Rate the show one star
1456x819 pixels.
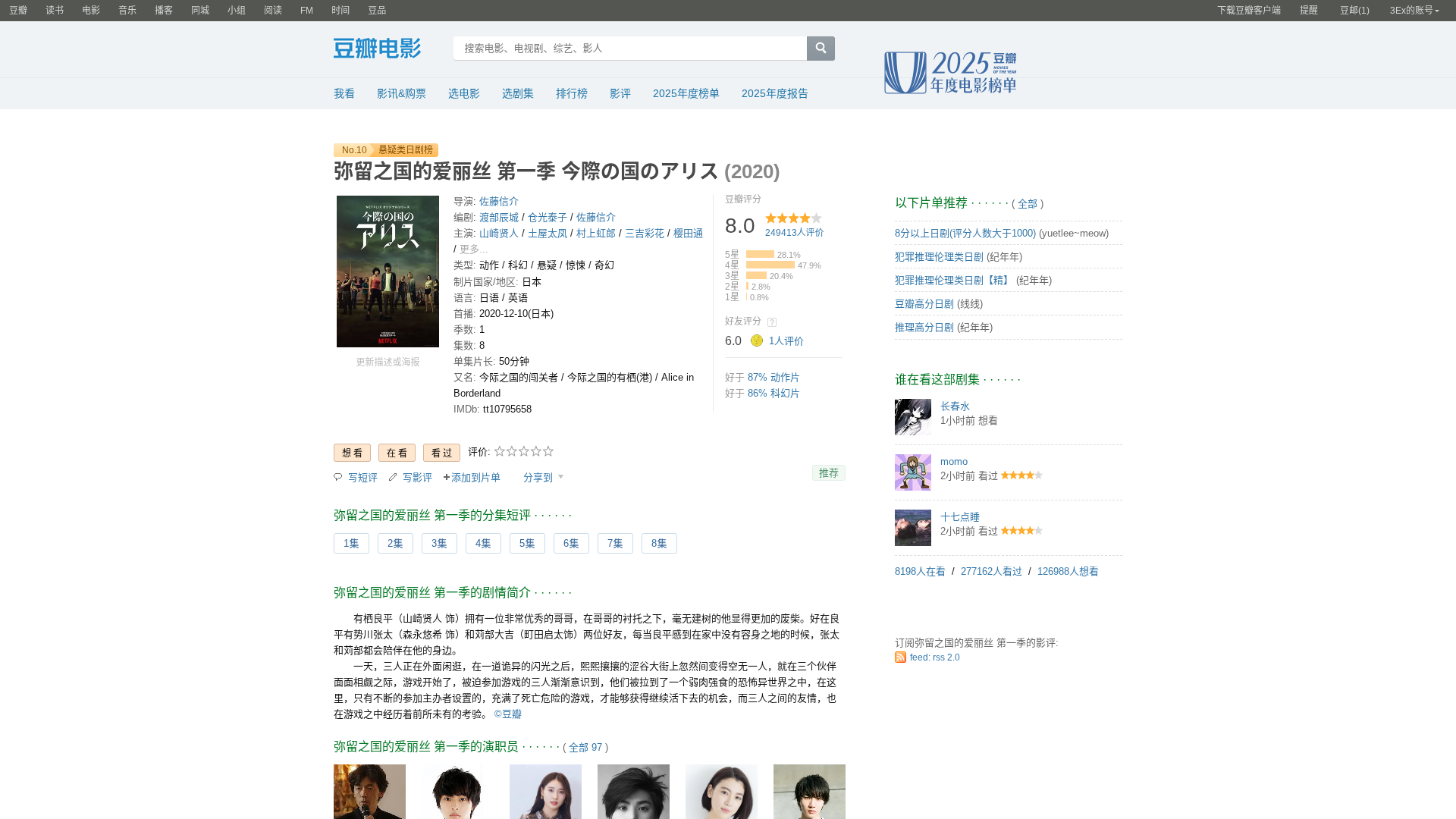point(500,451)
